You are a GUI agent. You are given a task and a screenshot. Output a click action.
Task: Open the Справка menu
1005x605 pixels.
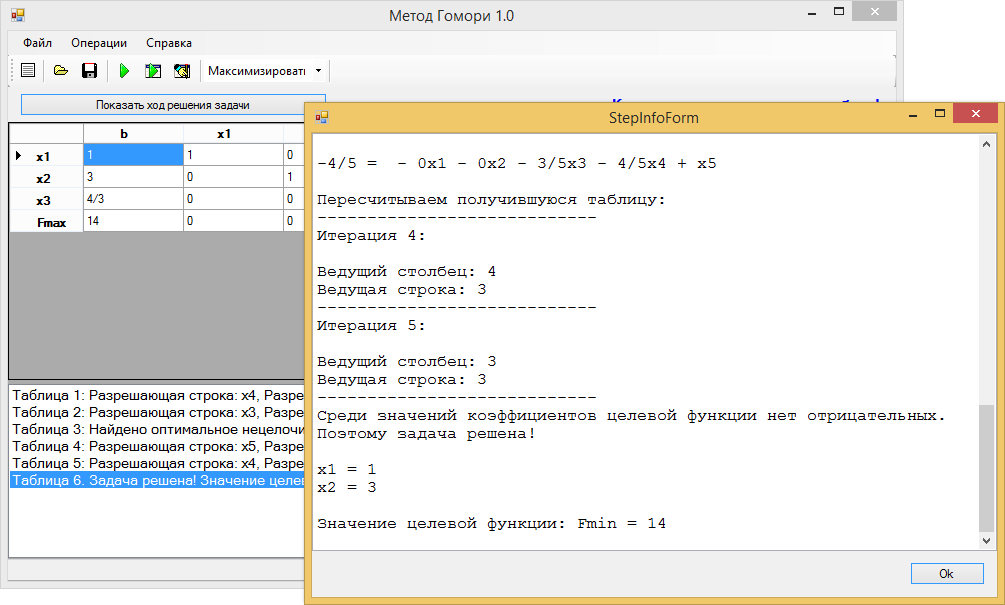169,43
